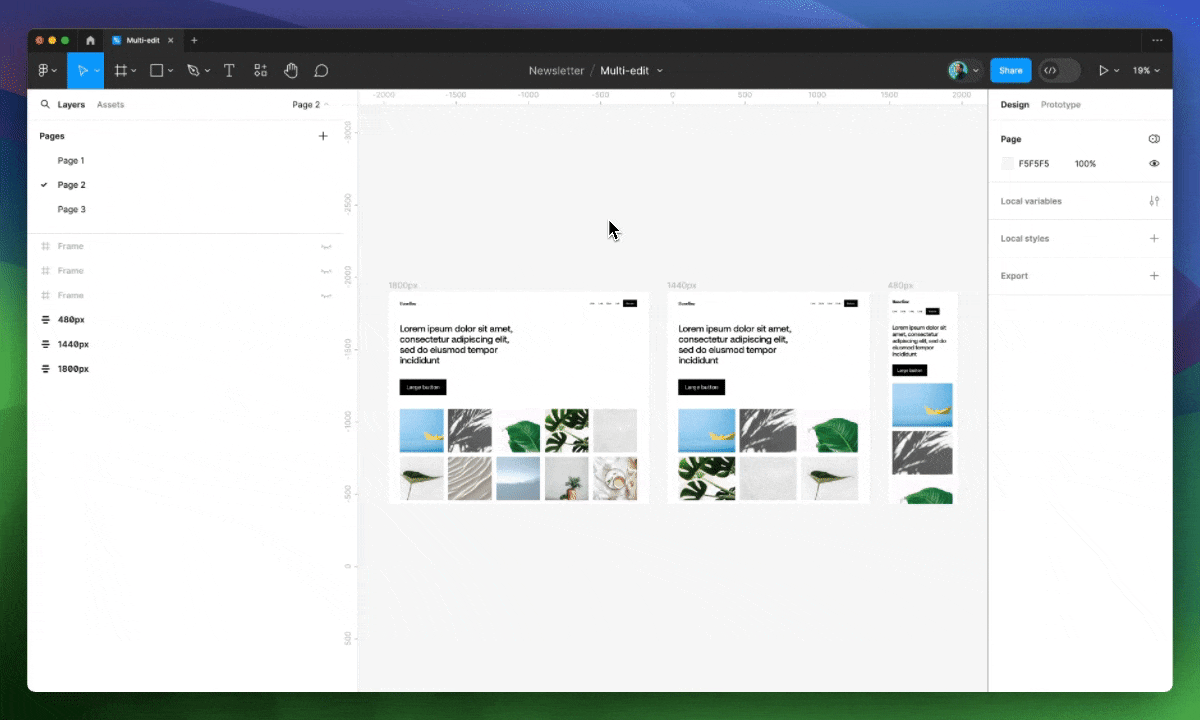Toggle Dev Mode switch
The width and height of the screenshot is (1200, 720).
[1059, 71]
